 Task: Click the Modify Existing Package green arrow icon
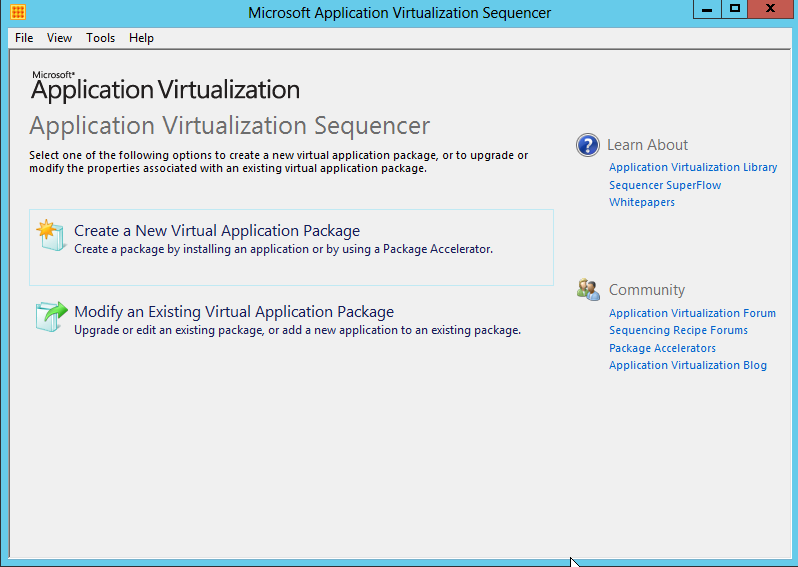click(51, 316)
